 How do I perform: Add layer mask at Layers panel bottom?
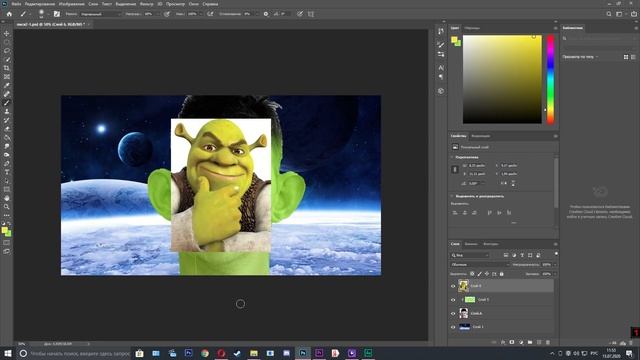512,342
